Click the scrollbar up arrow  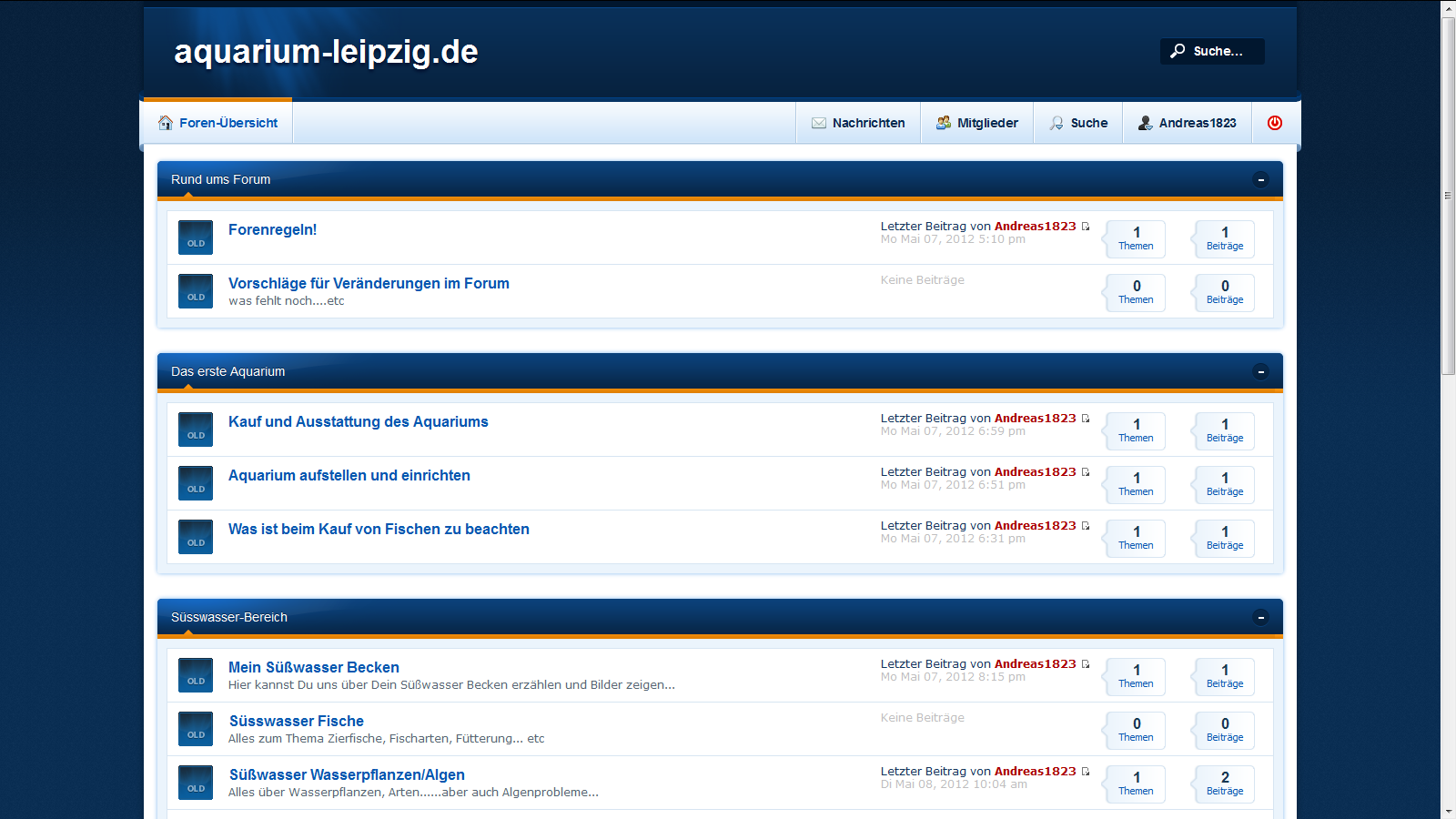[1448, 8]
